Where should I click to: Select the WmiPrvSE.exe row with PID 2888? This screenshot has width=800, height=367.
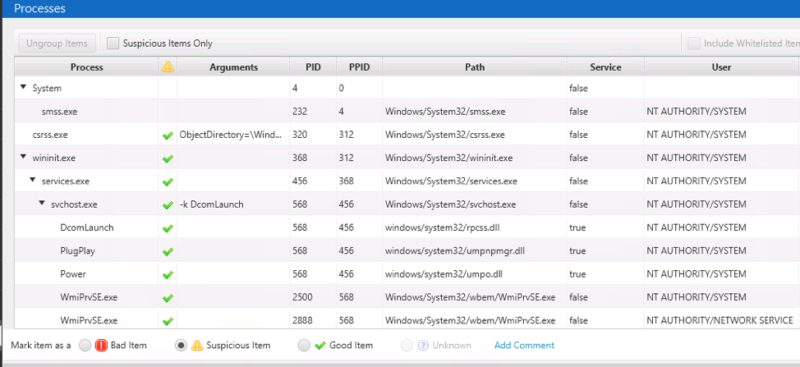pyautogui.click(x=406, y=321)
